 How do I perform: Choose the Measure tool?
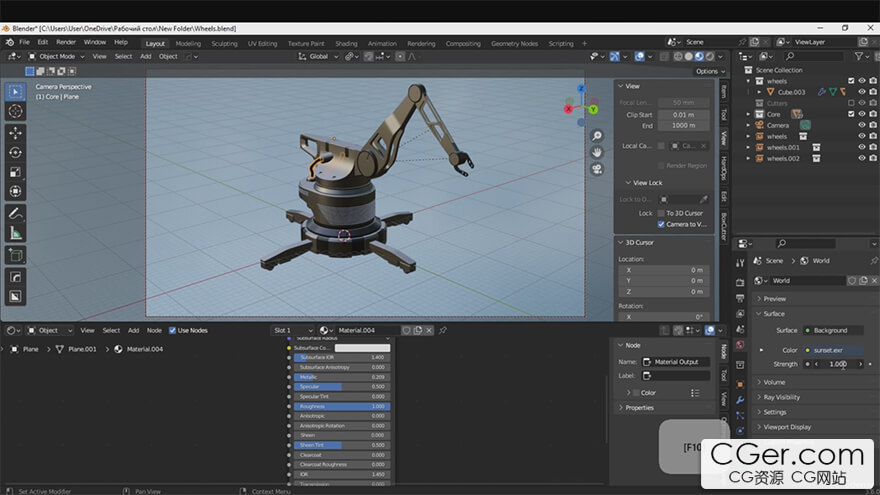16,233
